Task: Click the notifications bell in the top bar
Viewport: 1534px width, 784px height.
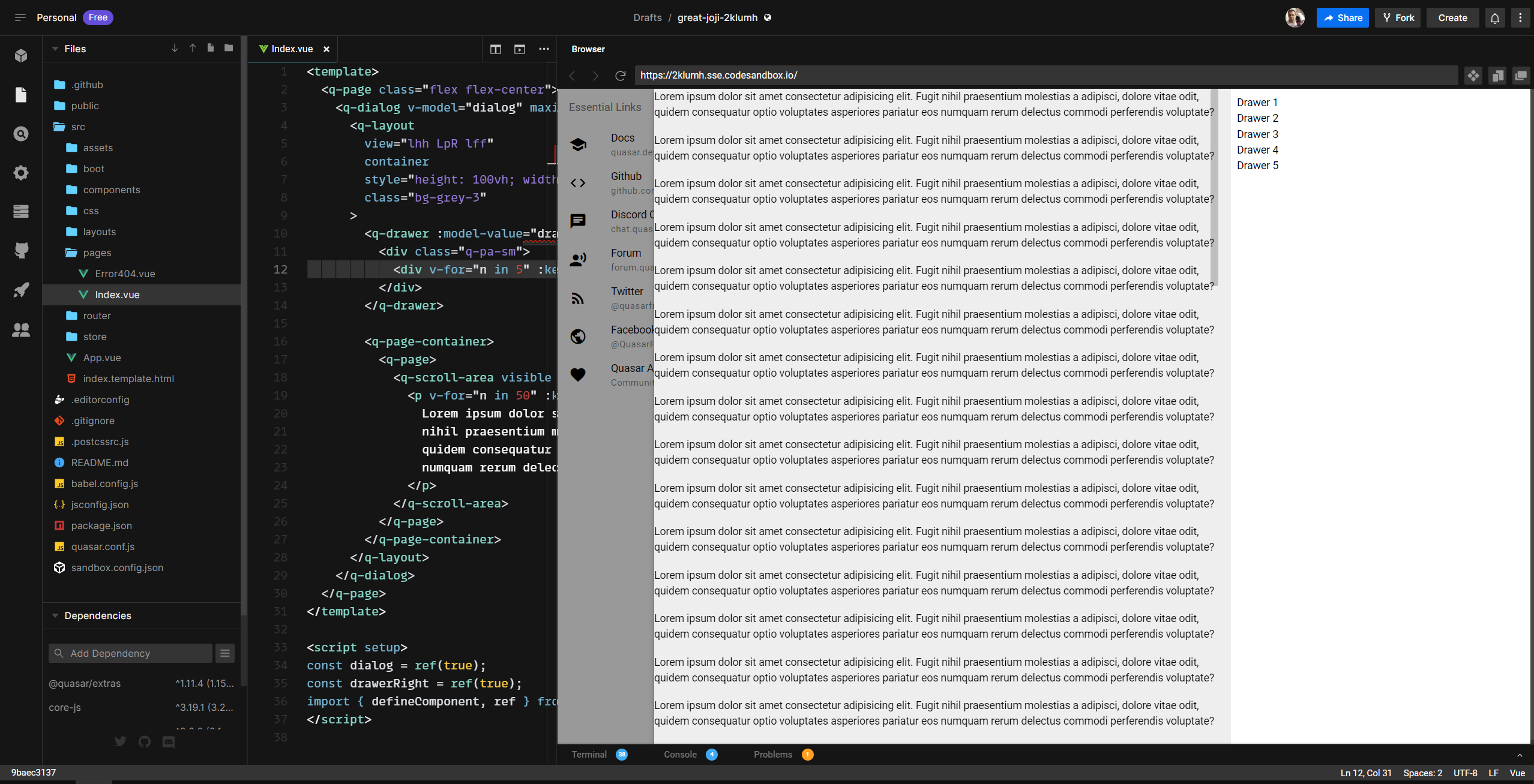Action: (x=1494, y=17)
